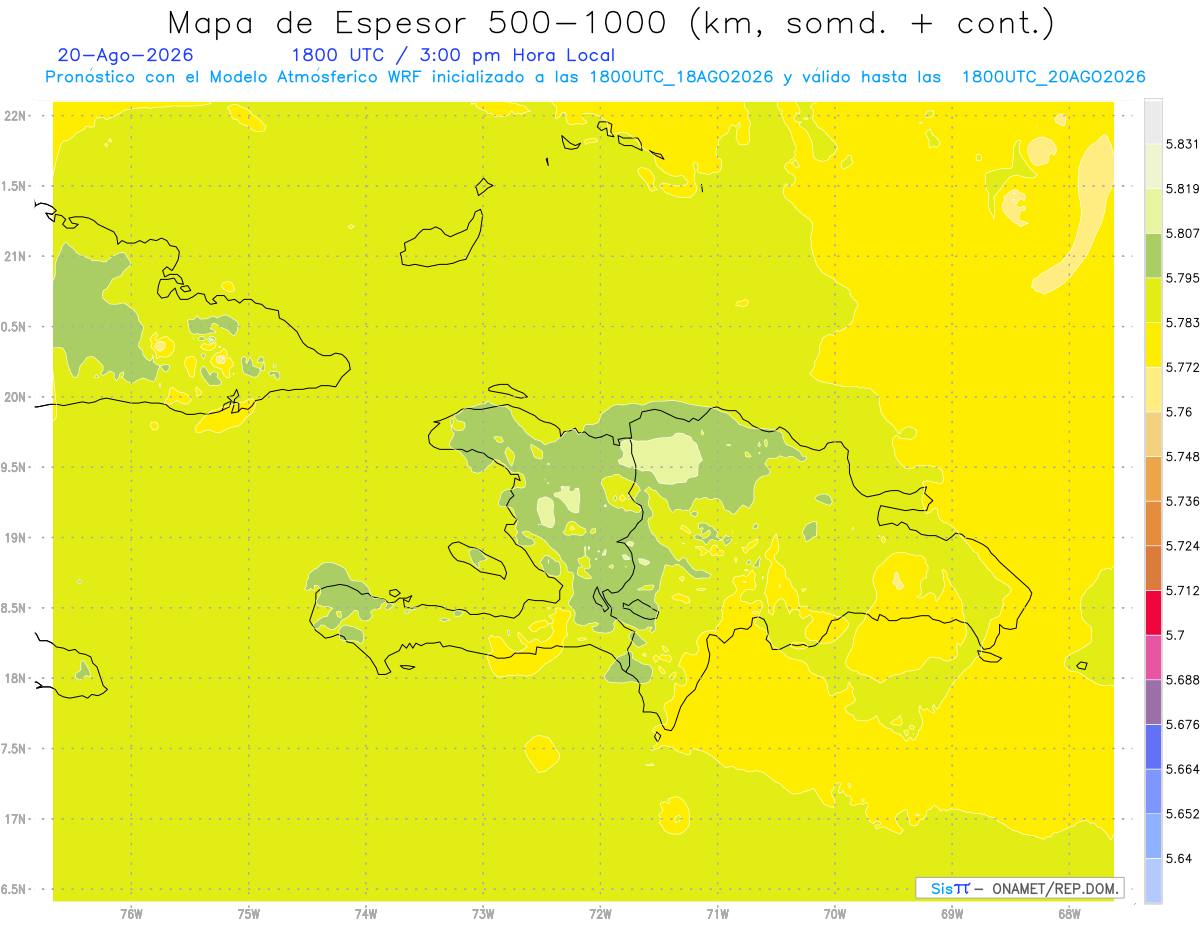Click the 18N latitude label
Viewport: 1200px width, 927px height.
[x=16, y=678]
